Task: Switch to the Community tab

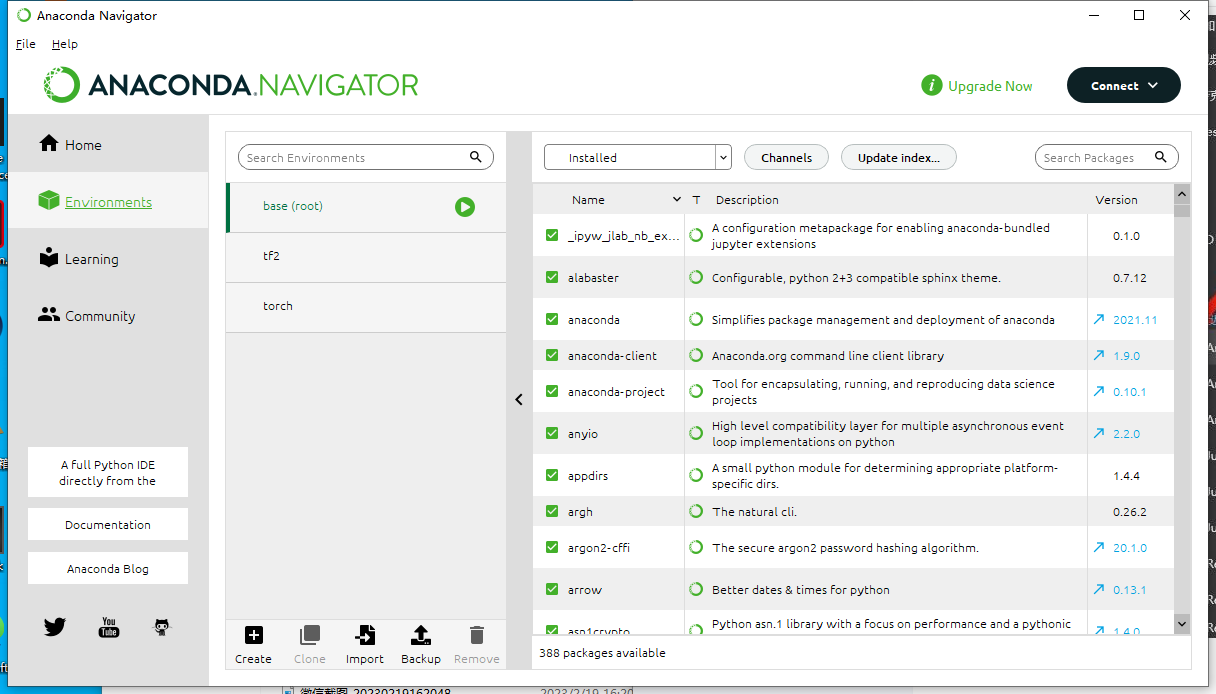Action: click(x=109, y=316)
